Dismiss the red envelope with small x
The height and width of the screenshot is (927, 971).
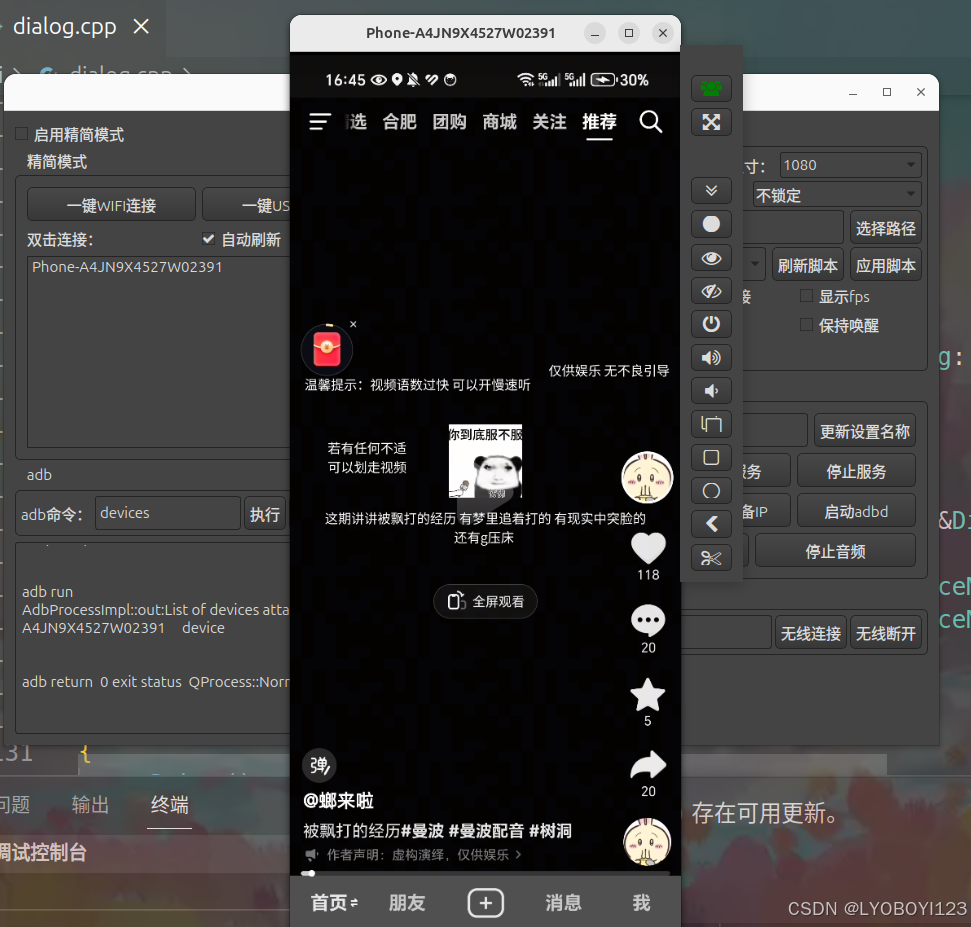pos(353,324)
